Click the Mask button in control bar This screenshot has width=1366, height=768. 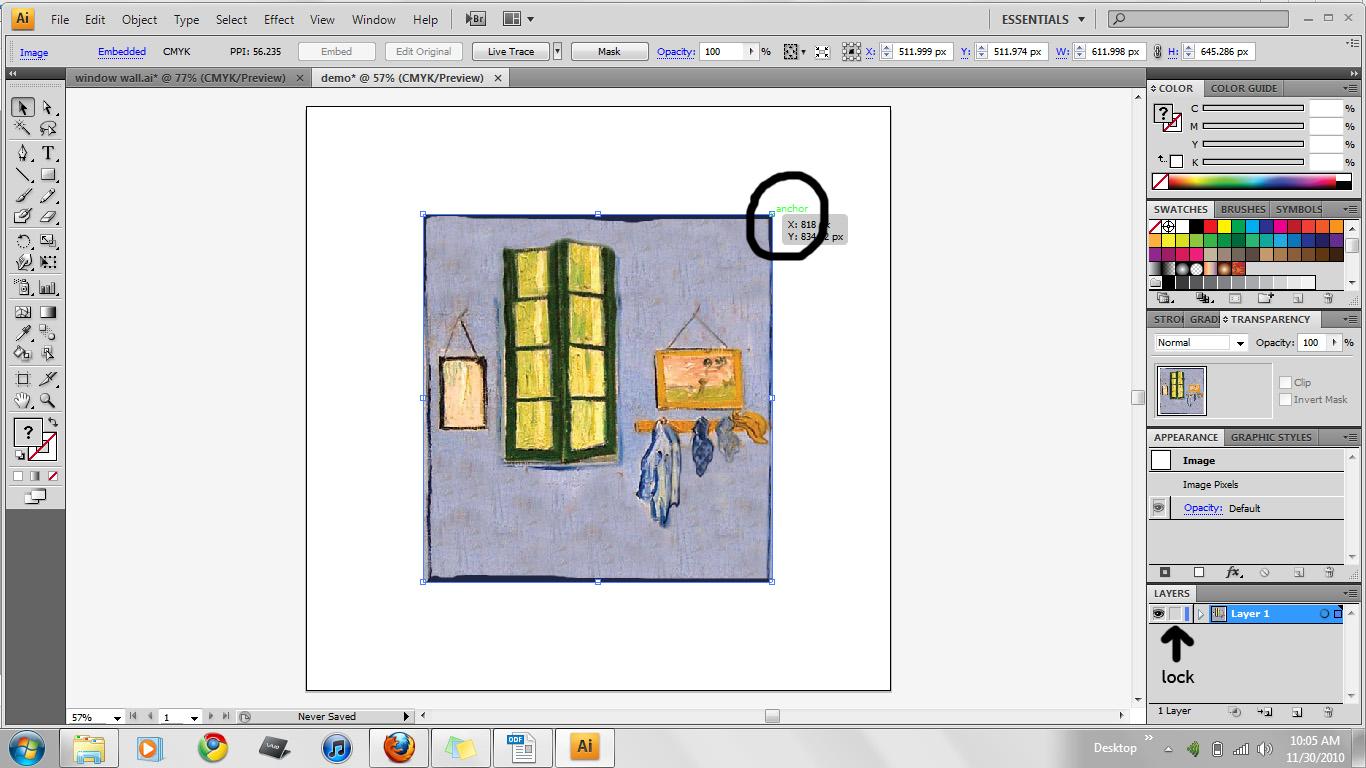pos(609,52)
